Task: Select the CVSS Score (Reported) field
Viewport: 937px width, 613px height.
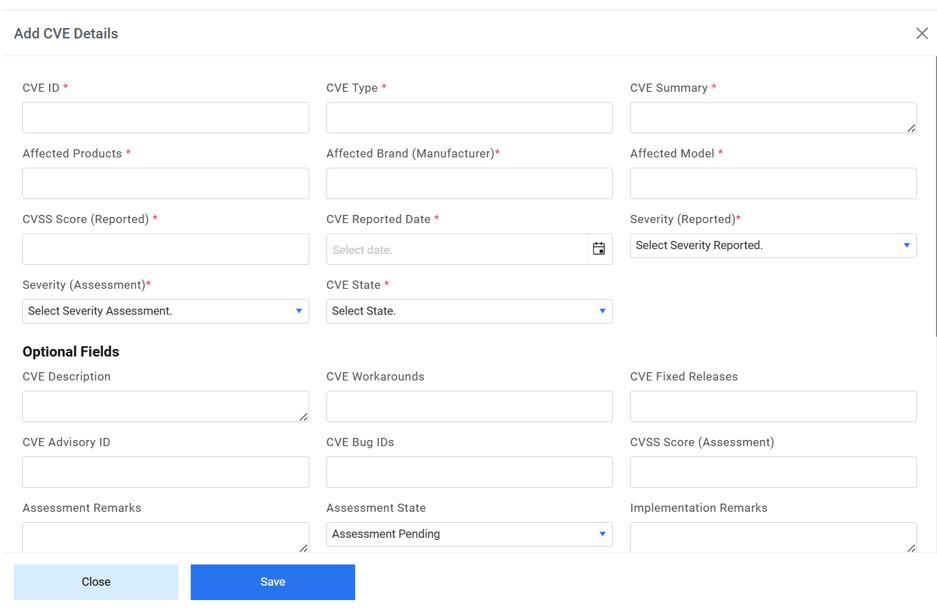Action: coord(165,249)
